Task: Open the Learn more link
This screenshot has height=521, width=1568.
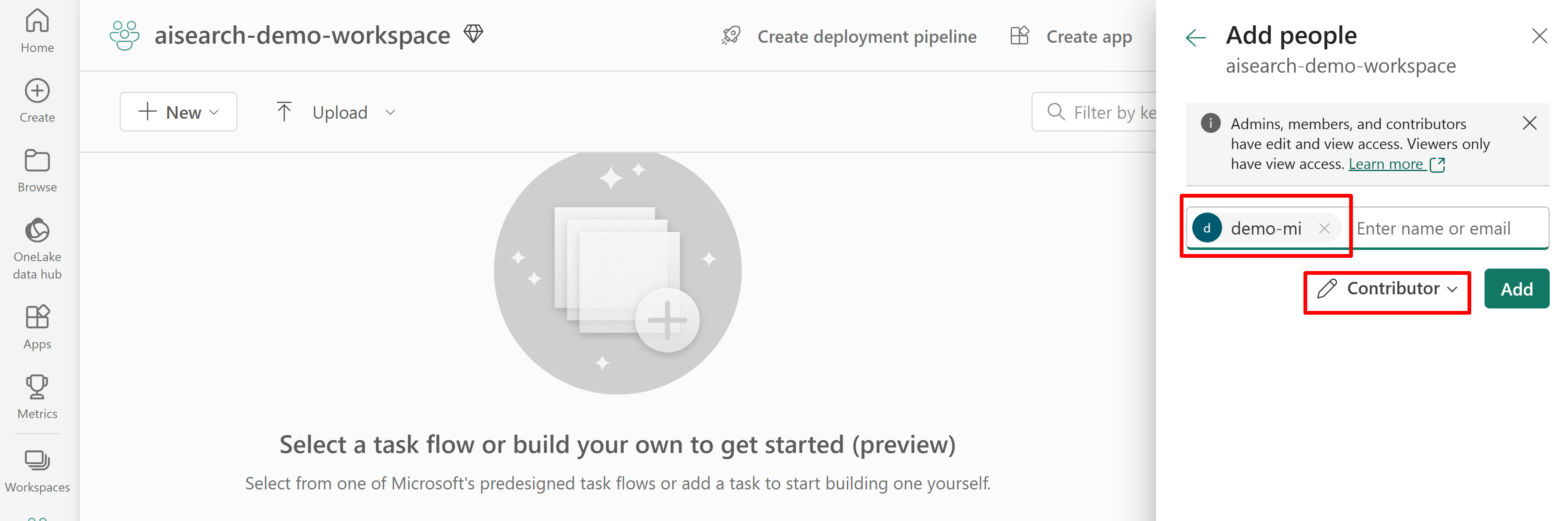Action: pos(1385,164)
